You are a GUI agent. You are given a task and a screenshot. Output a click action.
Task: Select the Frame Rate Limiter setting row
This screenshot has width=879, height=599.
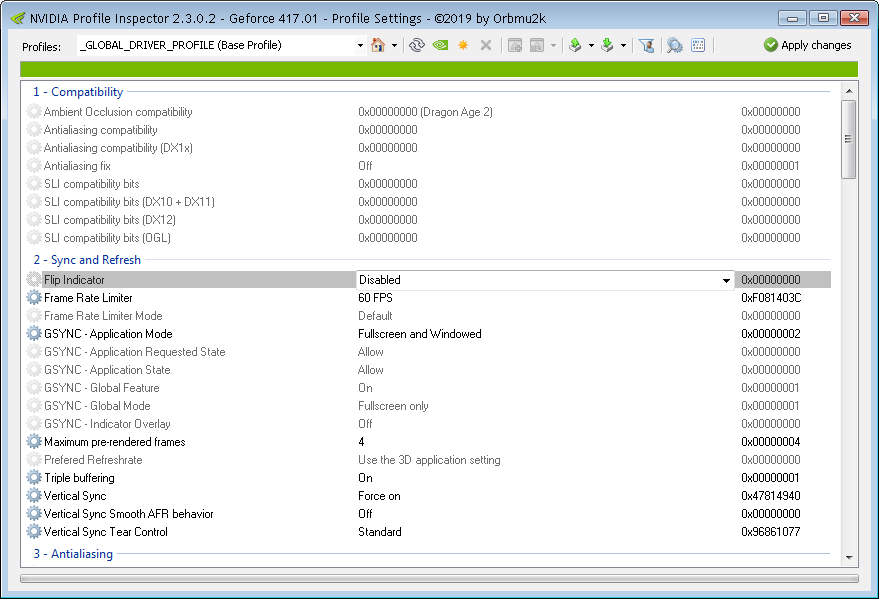(428, 298)
